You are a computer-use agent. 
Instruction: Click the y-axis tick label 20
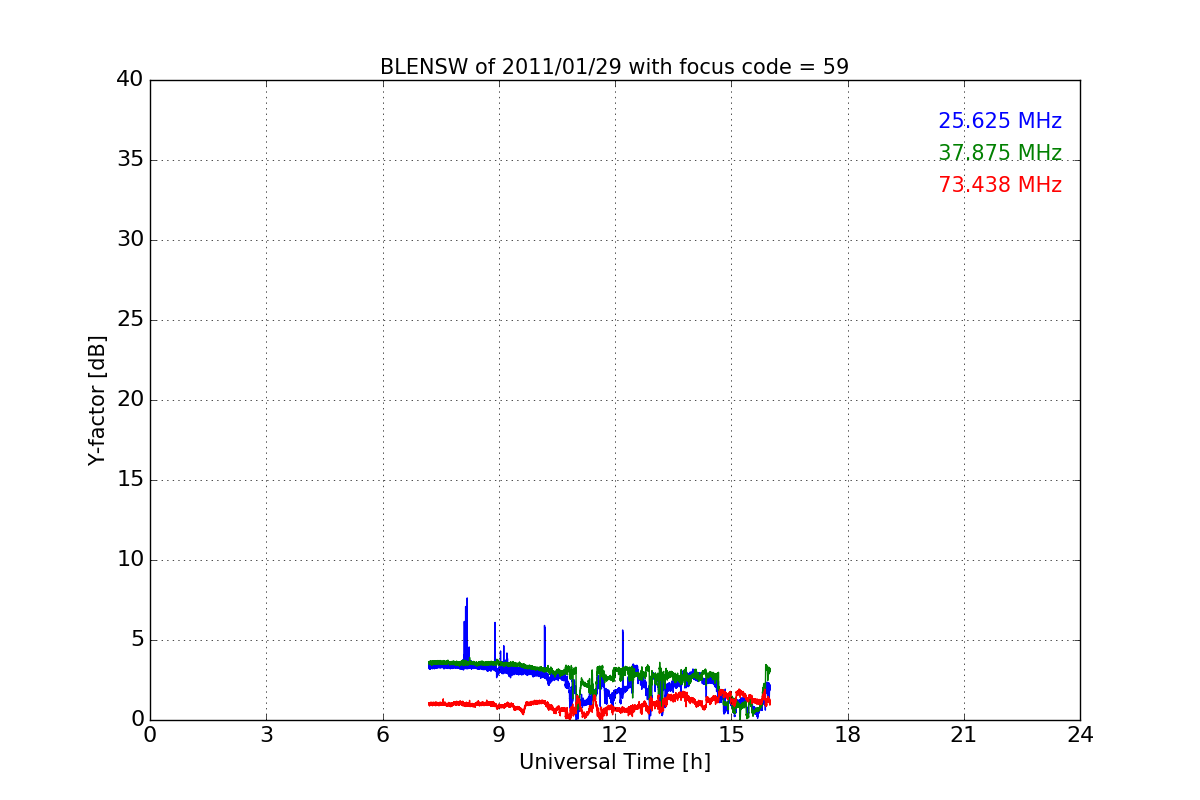[x=130, y=400]
